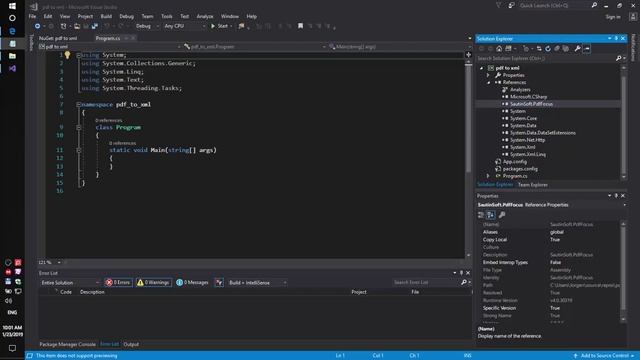This screenshot has width=640, height=360.
Task: Click the feedback icon in title bar
Action: click(511, 6)
